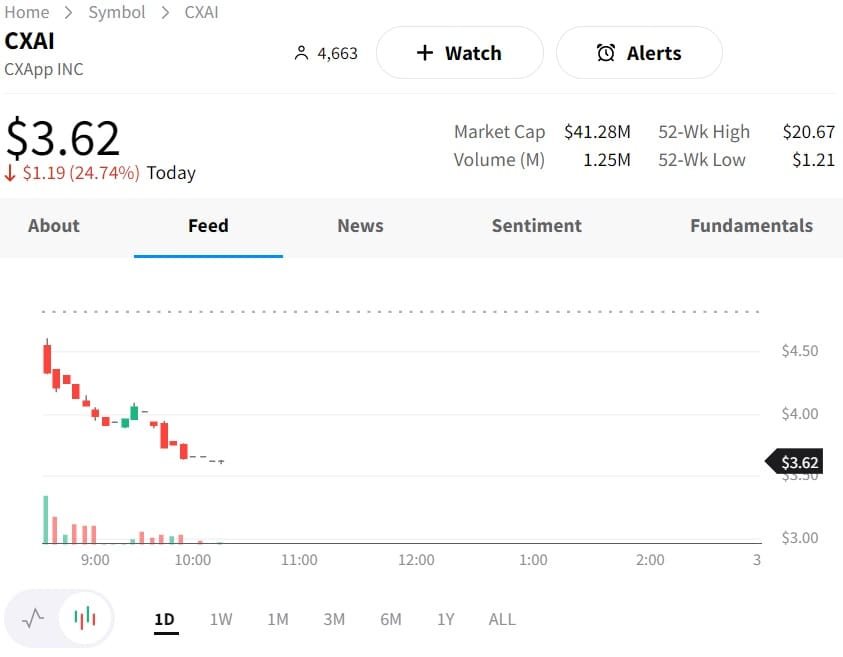Open the About tab

tap(54, 226)
